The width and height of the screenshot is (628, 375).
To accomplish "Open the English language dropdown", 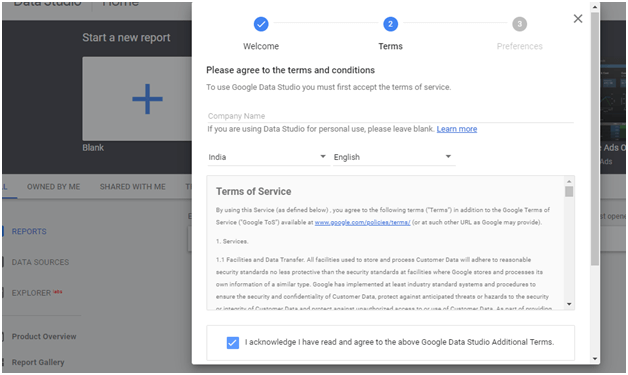I will pyautogui.click(x=394, y=157).
